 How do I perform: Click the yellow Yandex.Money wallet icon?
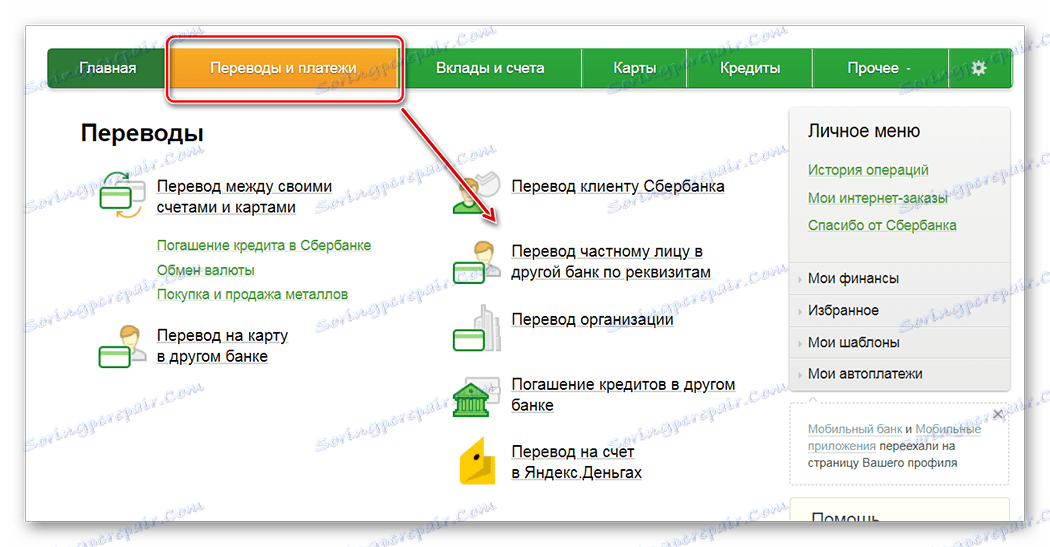point(477,461)
